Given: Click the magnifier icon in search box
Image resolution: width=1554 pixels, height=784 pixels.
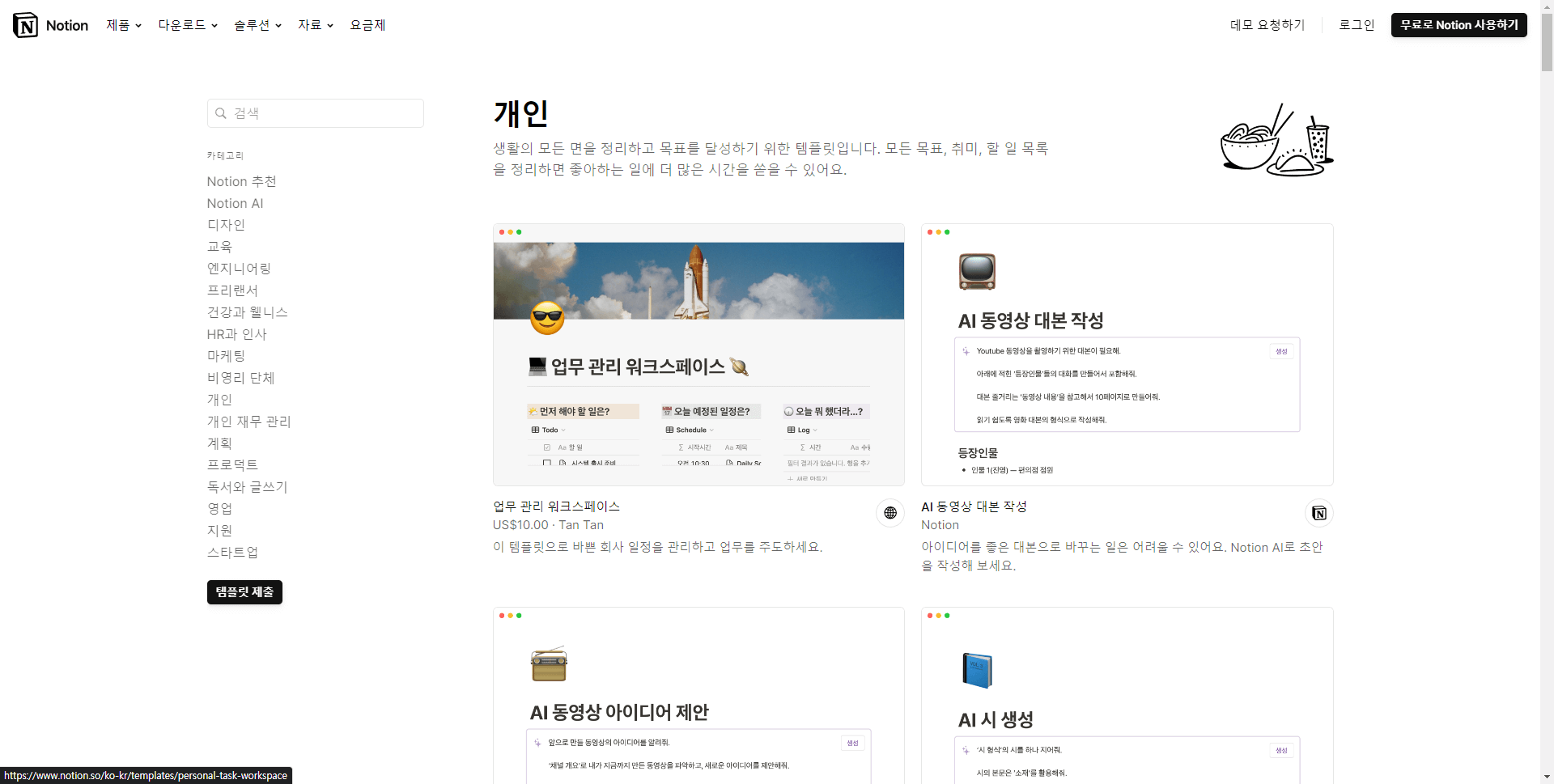Looking at the screenshot, I should point(221,113).
